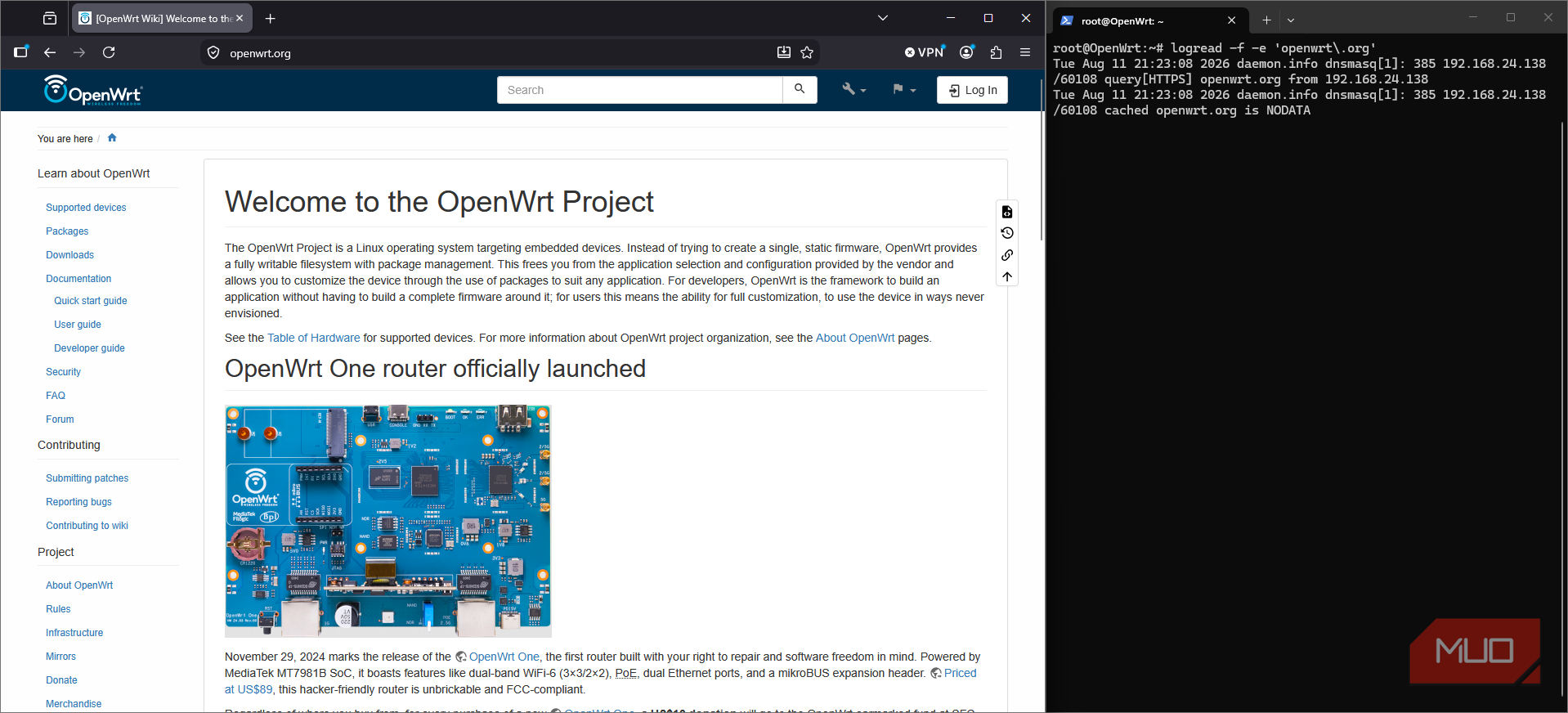Open the browser hamburger menu
Screen dimensions: 1568x713
[1025, 52]
